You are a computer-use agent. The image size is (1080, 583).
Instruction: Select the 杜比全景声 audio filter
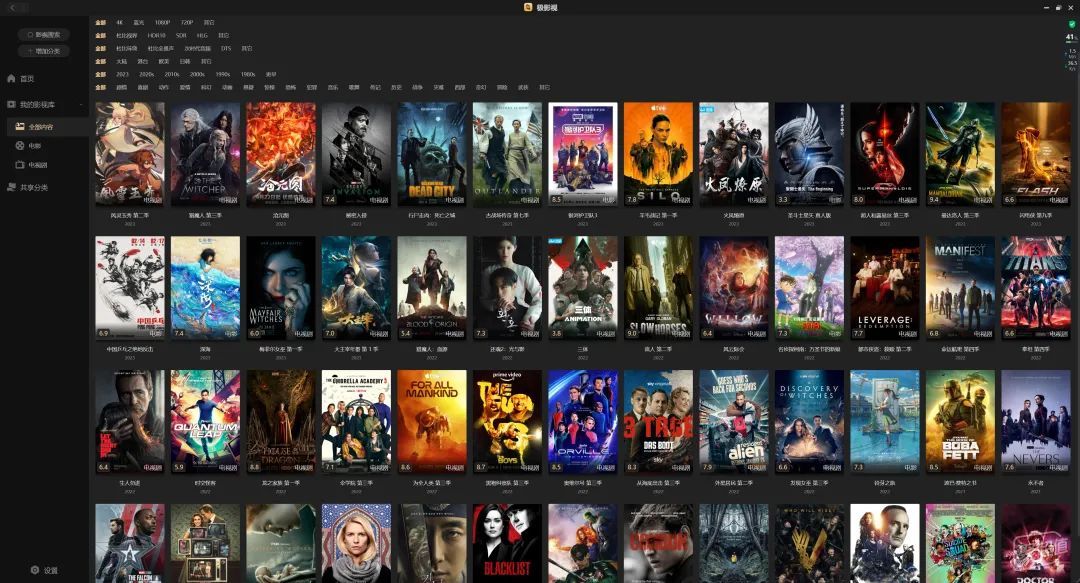160,49
